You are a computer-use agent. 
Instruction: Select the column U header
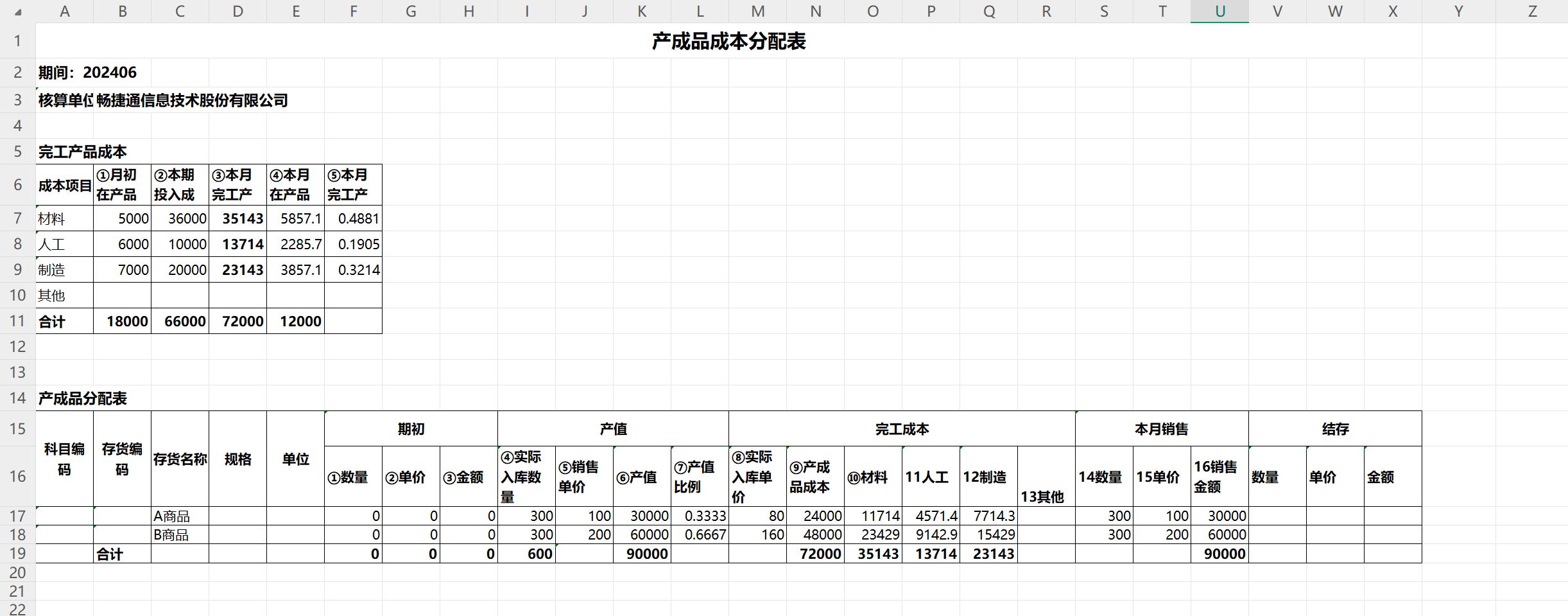(x=1219, y=12)
